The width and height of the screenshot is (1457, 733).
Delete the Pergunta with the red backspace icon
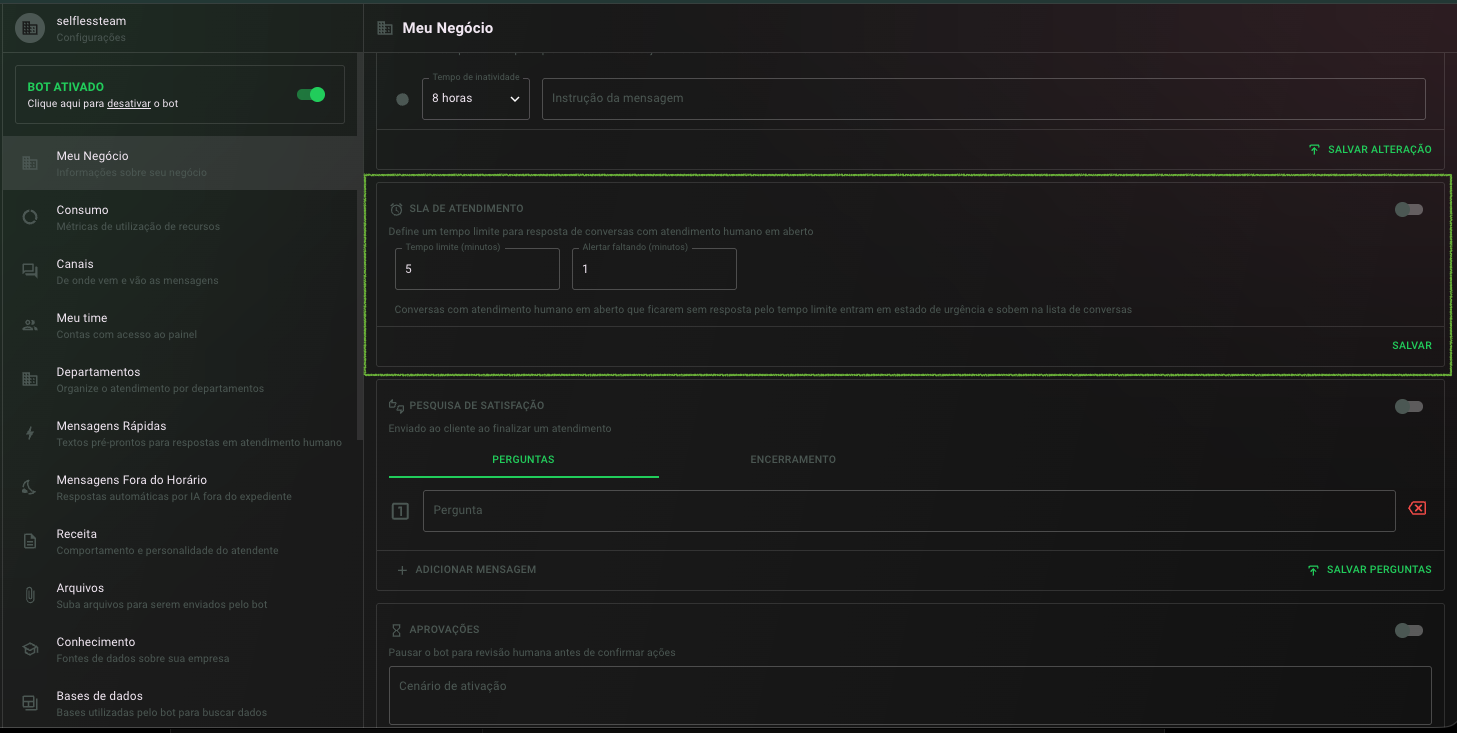(1417, 509)
